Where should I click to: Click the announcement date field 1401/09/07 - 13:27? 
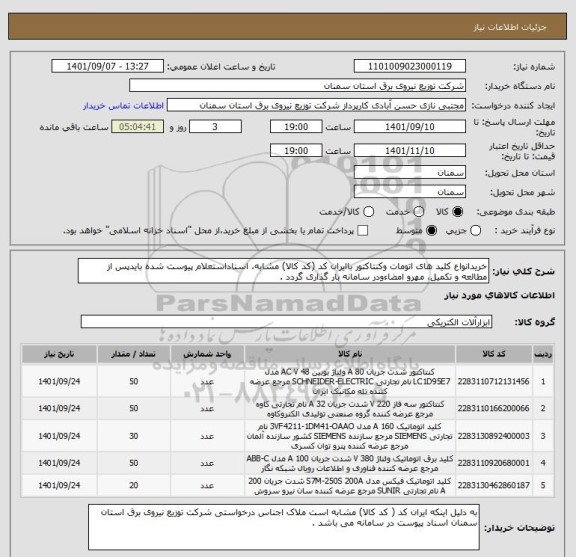(x=108, y=67)
